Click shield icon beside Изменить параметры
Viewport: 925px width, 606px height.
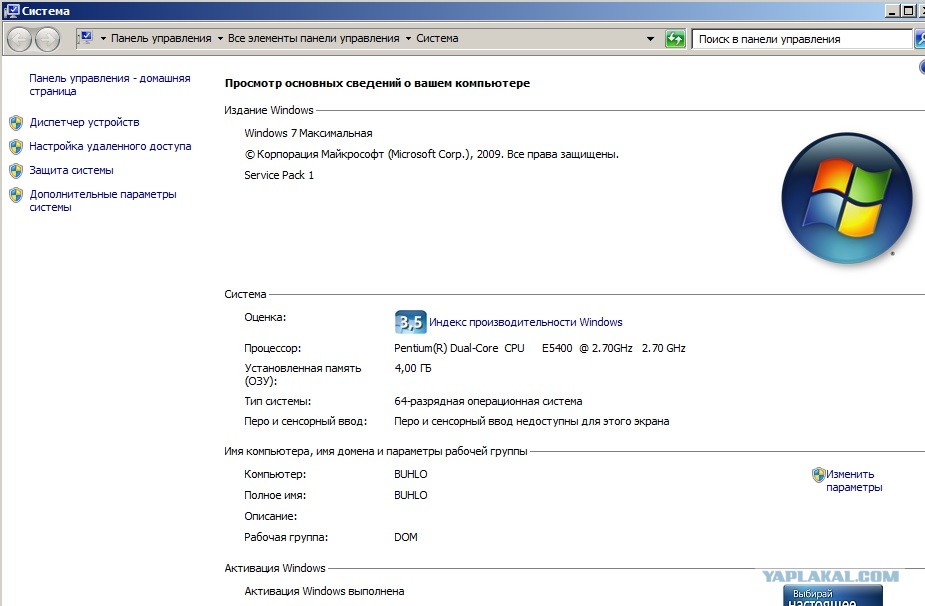[818, 474]
